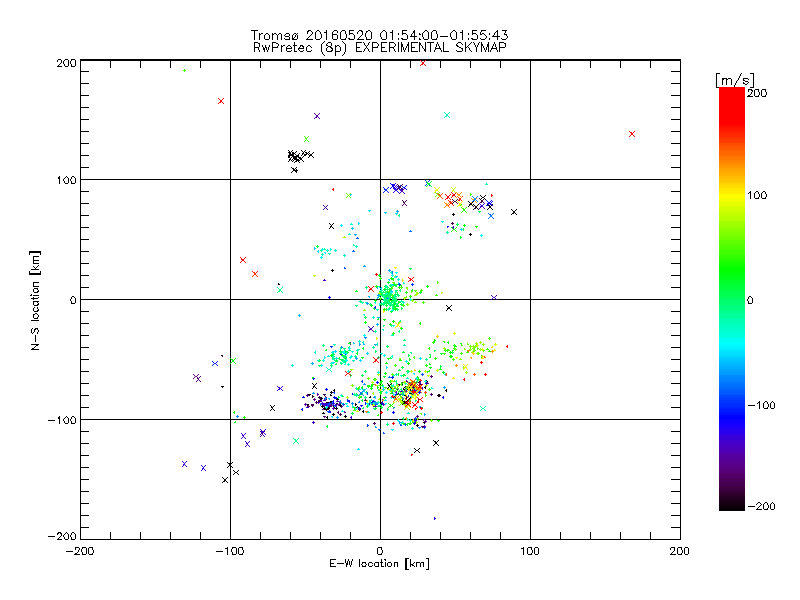Click the "0" label beside the color bar
Image resolution: width=800 pixels, height=600 pixels.
[x=750, y=301]
